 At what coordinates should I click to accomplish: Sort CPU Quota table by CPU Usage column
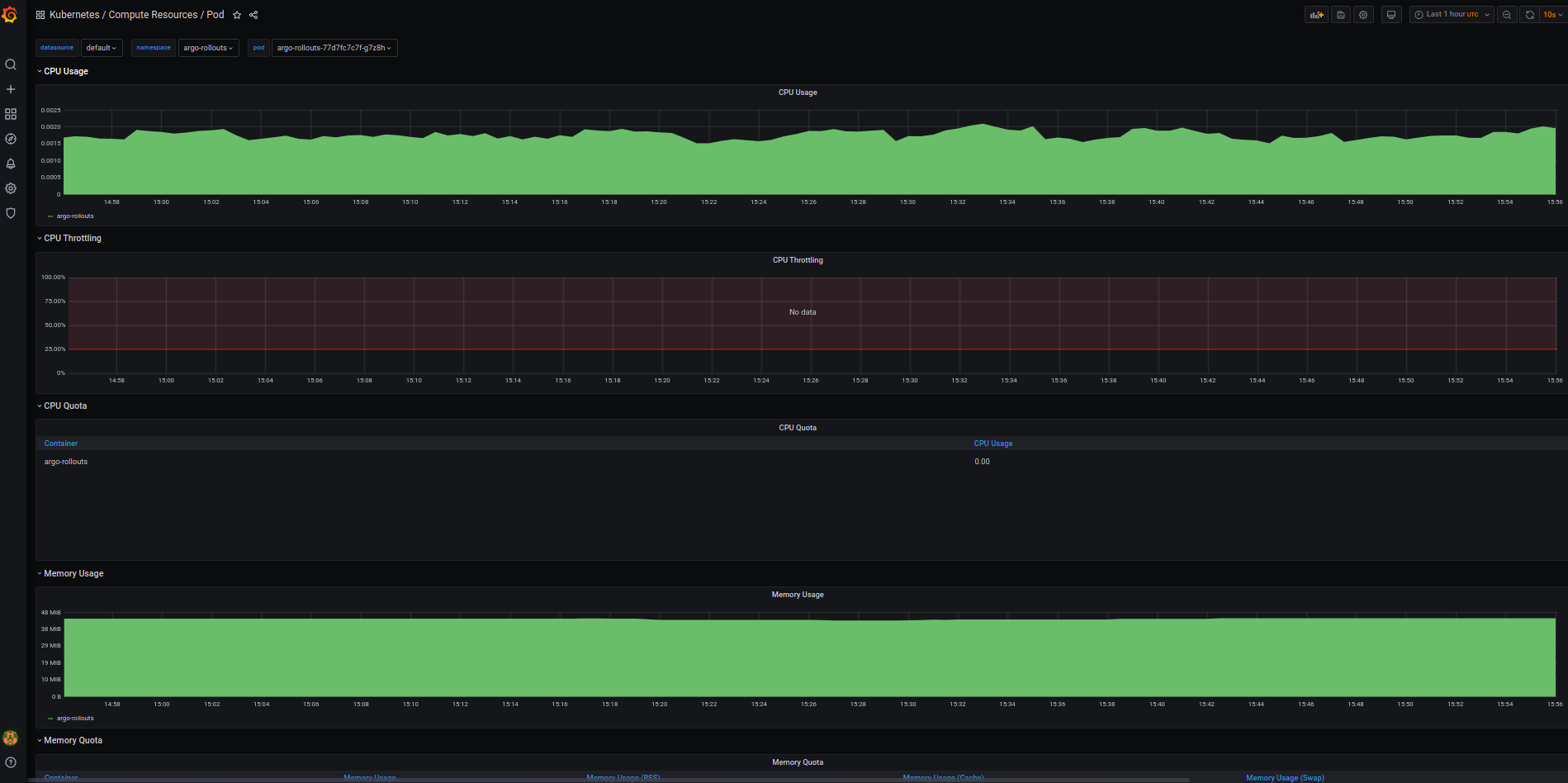coord(993,444)
